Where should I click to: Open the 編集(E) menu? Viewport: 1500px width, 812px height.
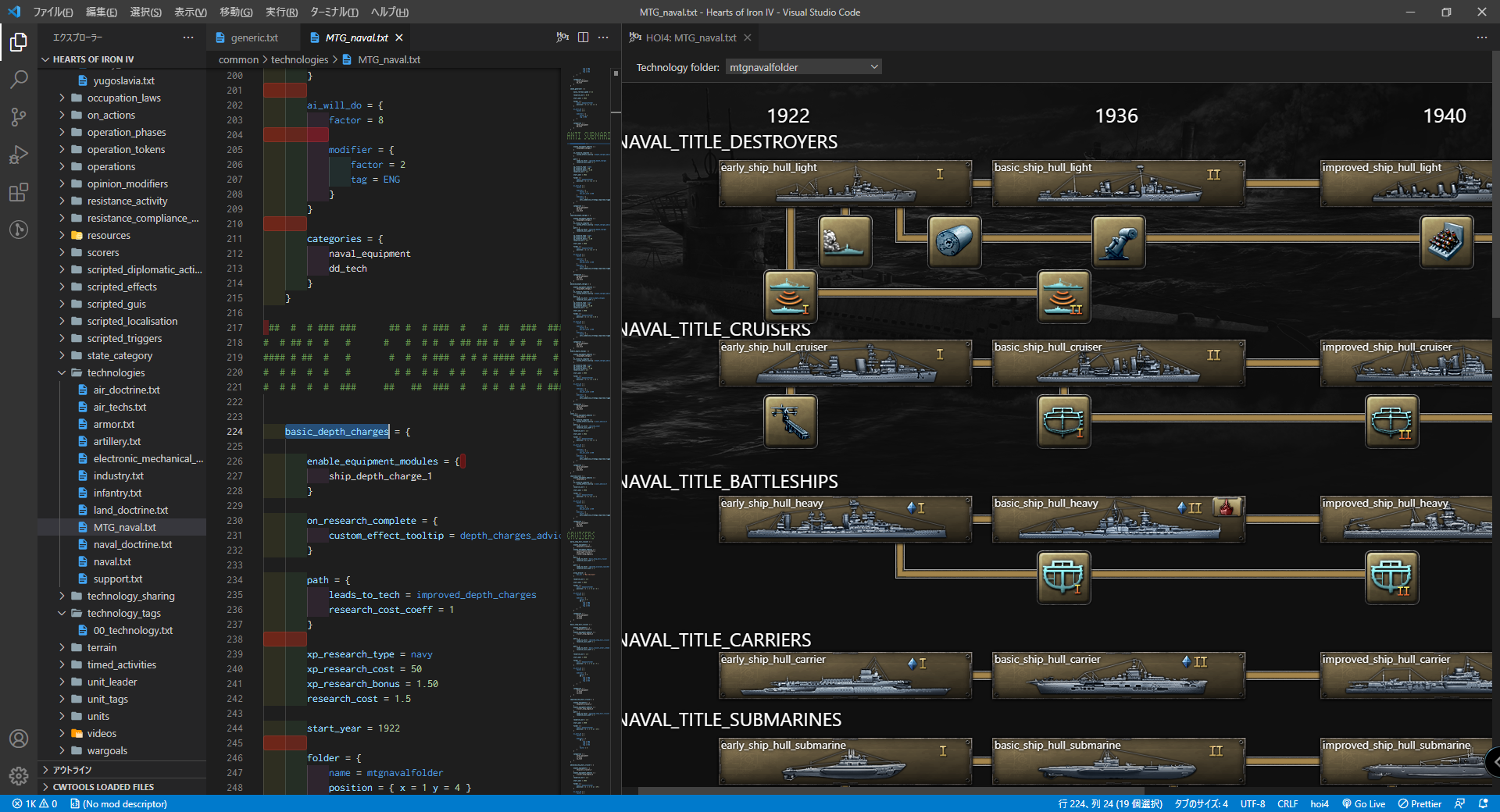pos(101,12)
